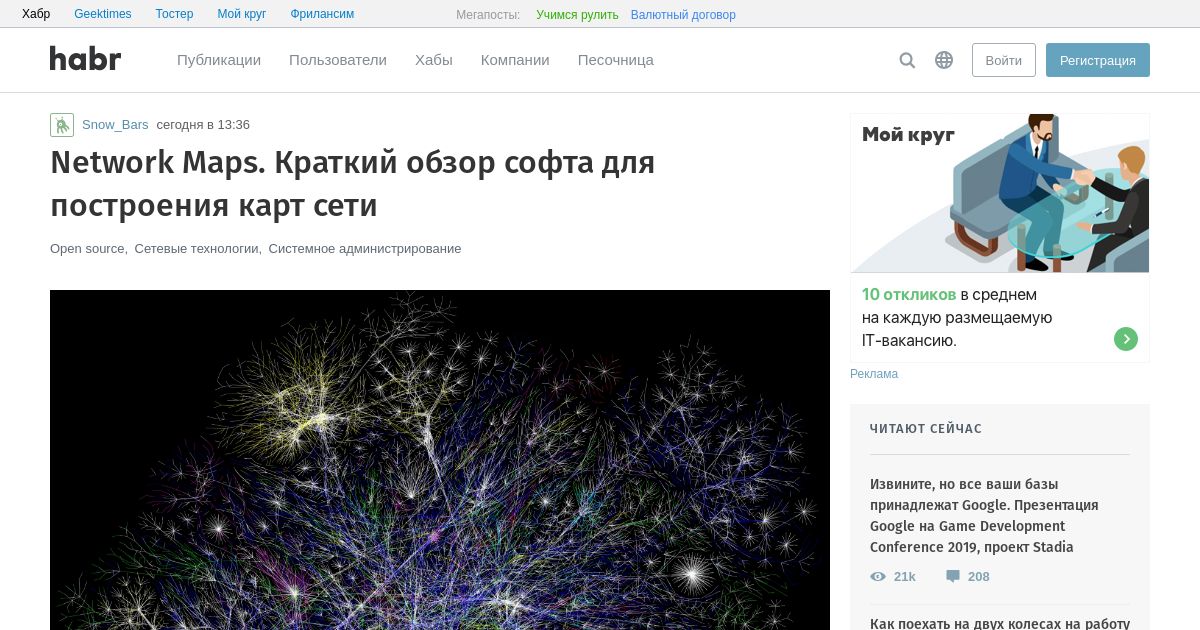Open the search magnifier icon

click(x=907, y=60)
